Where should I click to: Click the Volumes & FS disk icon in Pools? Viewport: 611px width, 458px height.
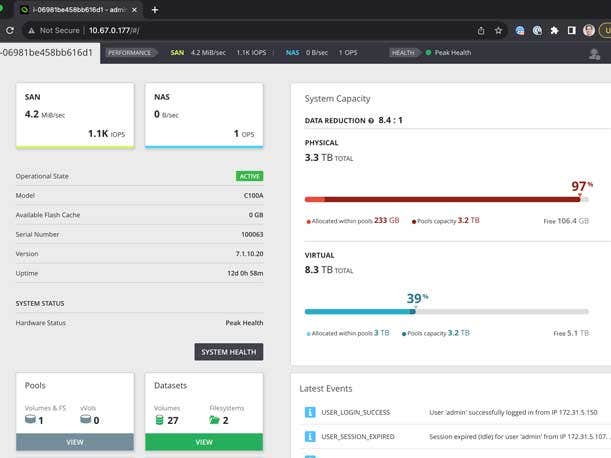coord(32,419)
